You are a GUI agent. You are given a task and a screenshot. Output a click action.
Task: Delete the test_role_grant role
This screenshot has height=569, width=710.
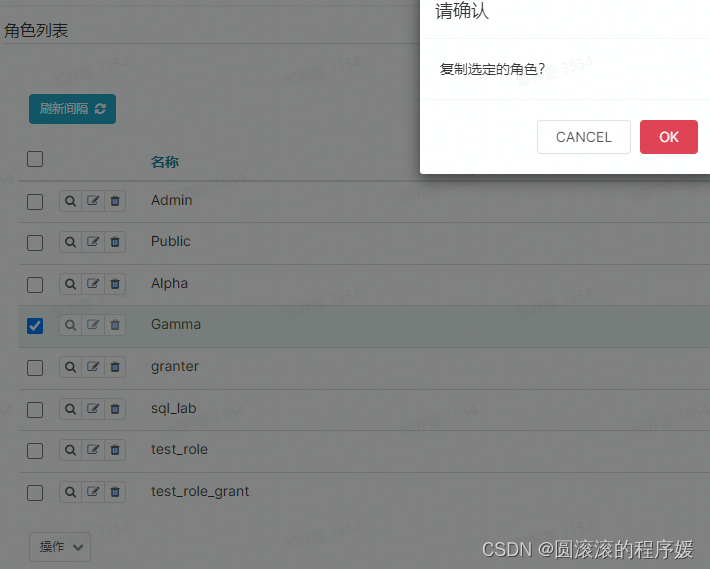pyautogui.click(x=115, y=492)
